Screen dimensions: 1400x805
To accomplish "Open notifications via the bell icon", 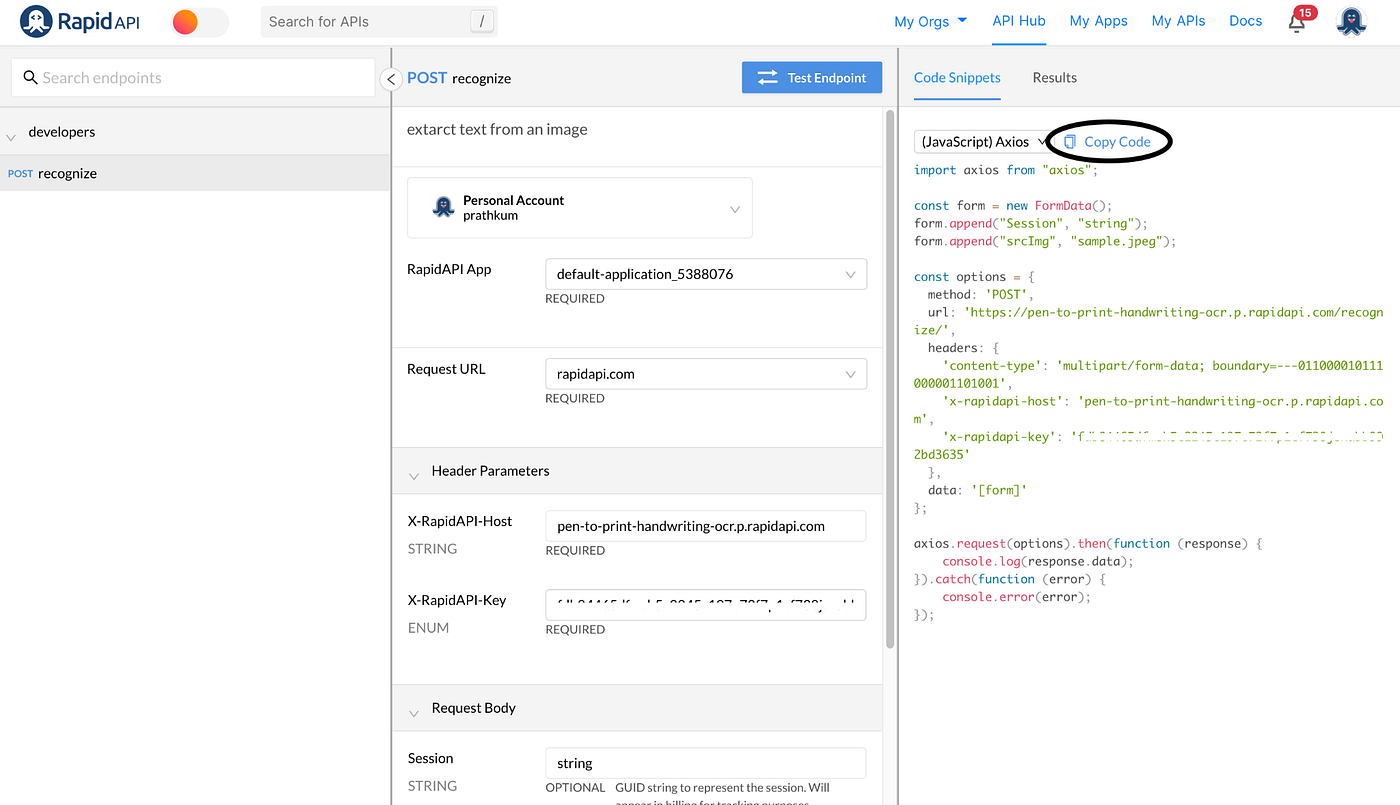I will pyautogui.click(x=1295, y=21).
